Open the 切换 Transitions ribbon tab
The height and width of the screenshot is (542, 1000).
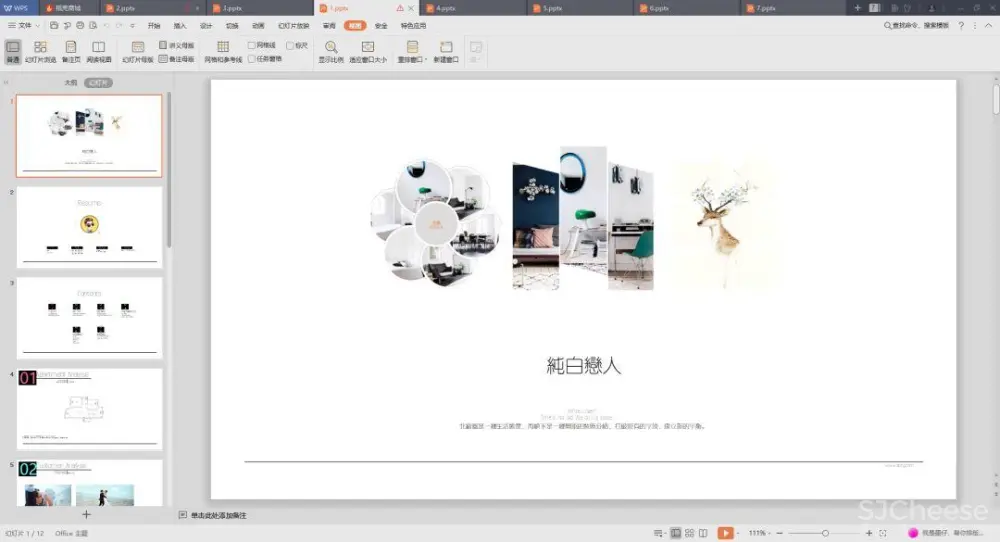pyautogui.click(x=232, y=26)
